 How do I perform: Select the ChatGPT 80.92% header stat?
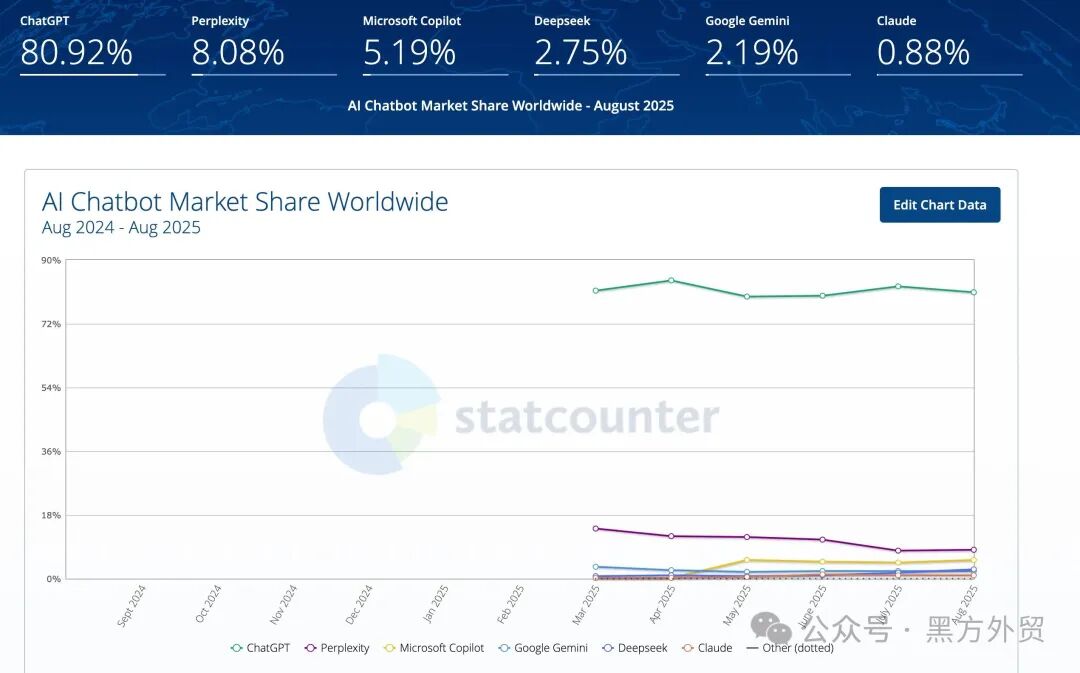[77, 52]
